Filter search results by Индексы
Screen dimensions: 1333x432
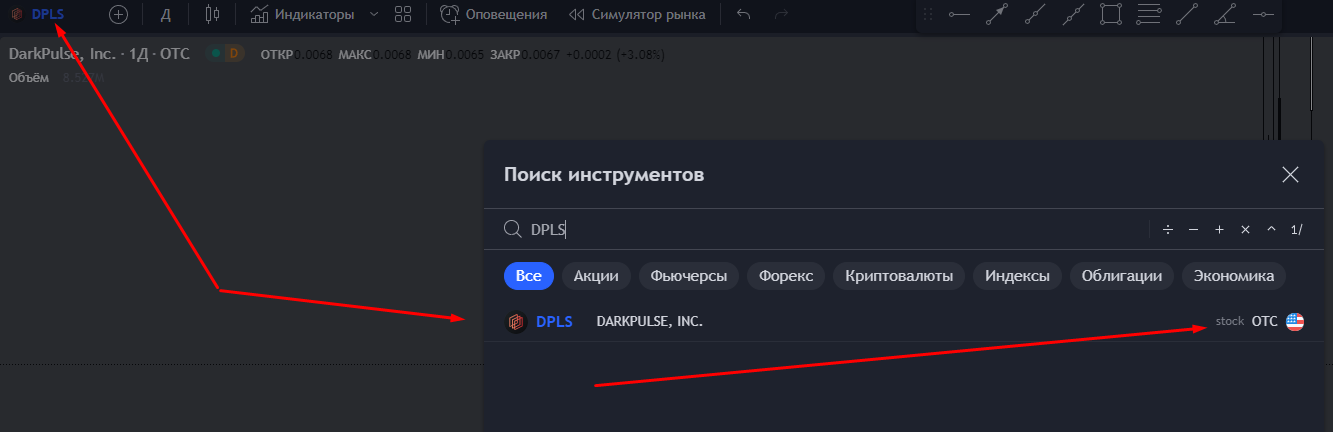click(1017, 276)
